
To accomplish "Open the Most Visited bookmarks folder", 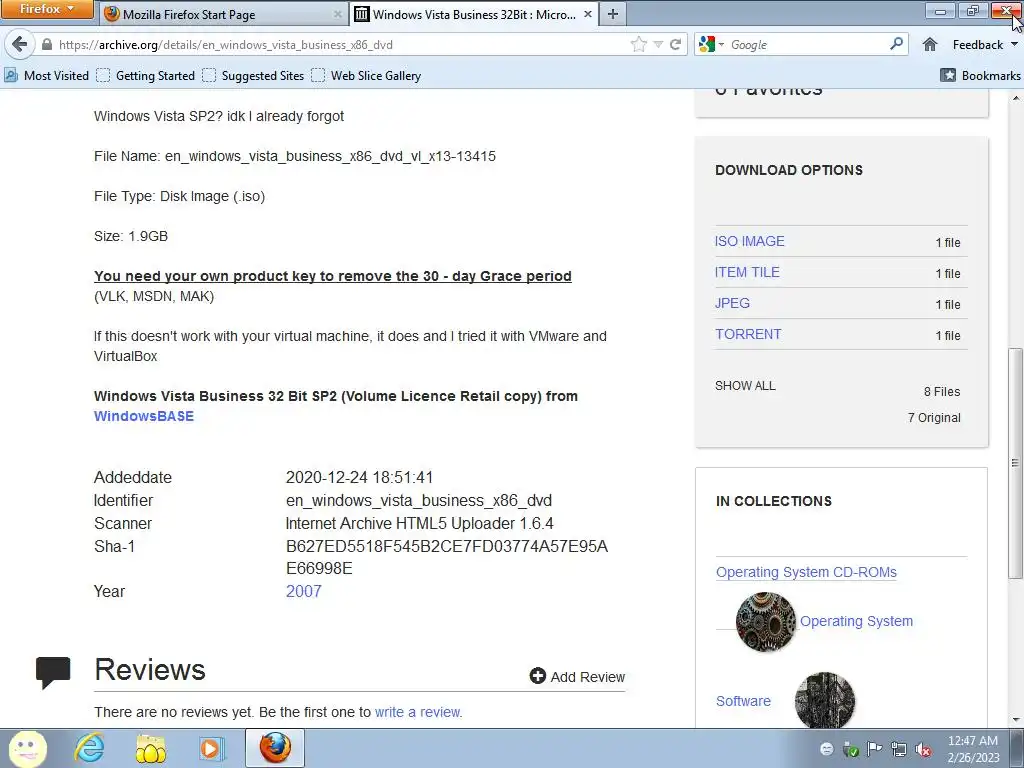I will coord(46,76).
